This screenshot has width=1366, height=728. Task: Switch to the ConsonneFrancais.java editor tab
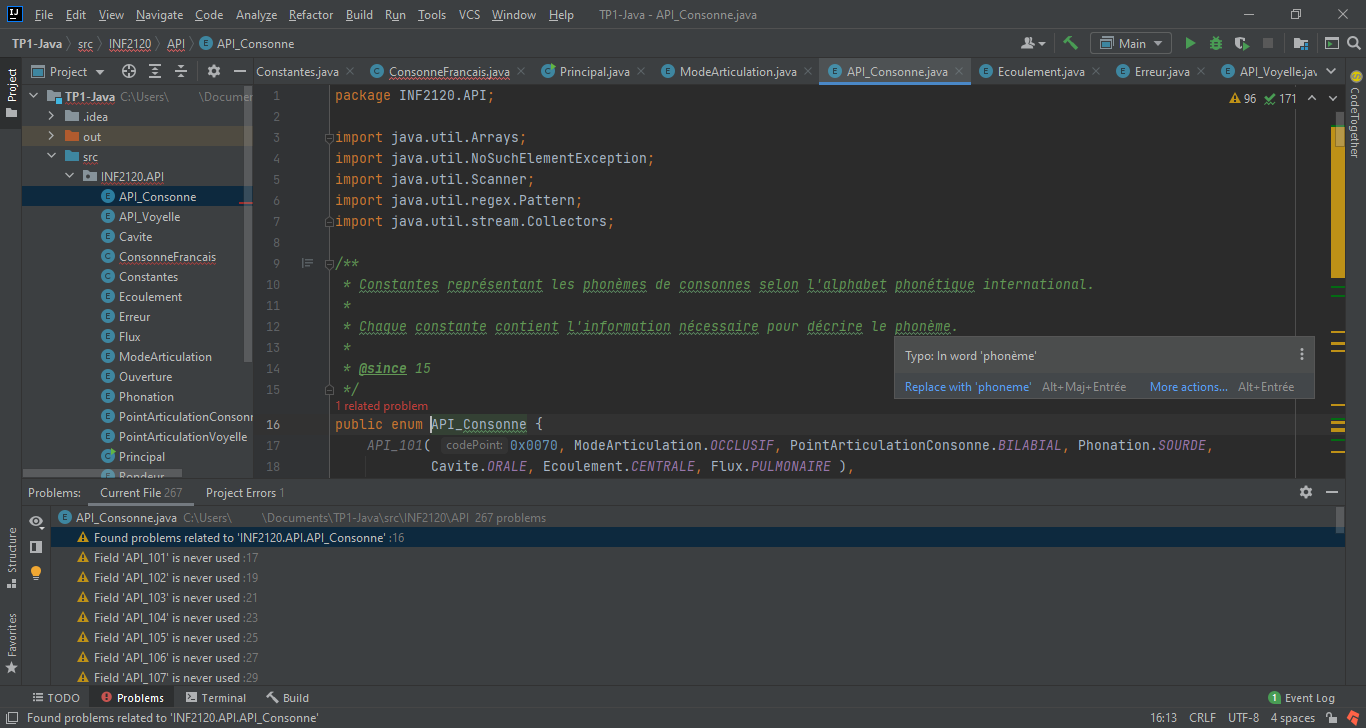448,72
